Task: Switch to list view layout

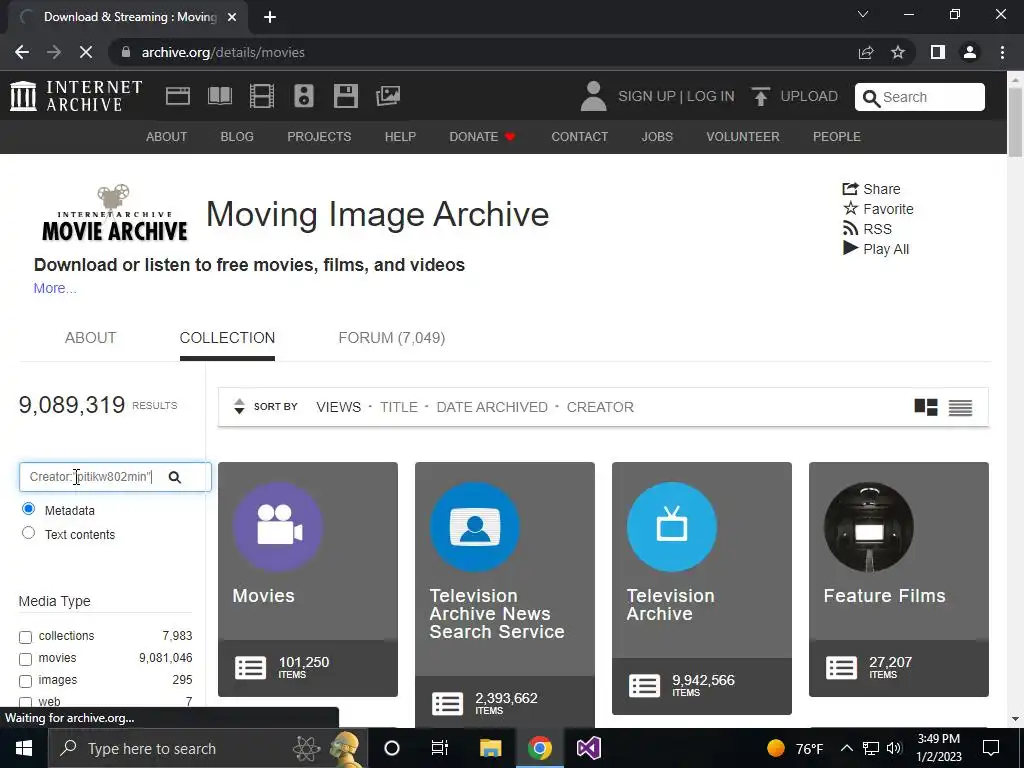Action: pos(960,407)
